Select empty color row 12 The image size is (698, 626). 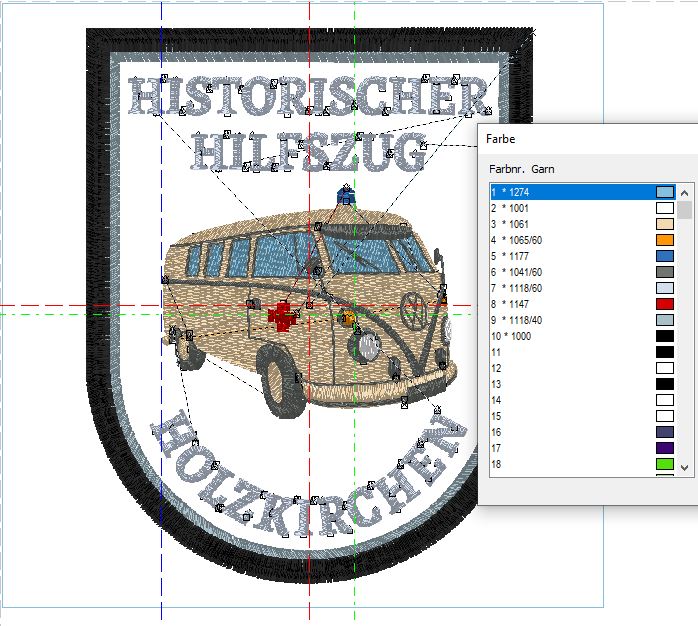[583, 368]
